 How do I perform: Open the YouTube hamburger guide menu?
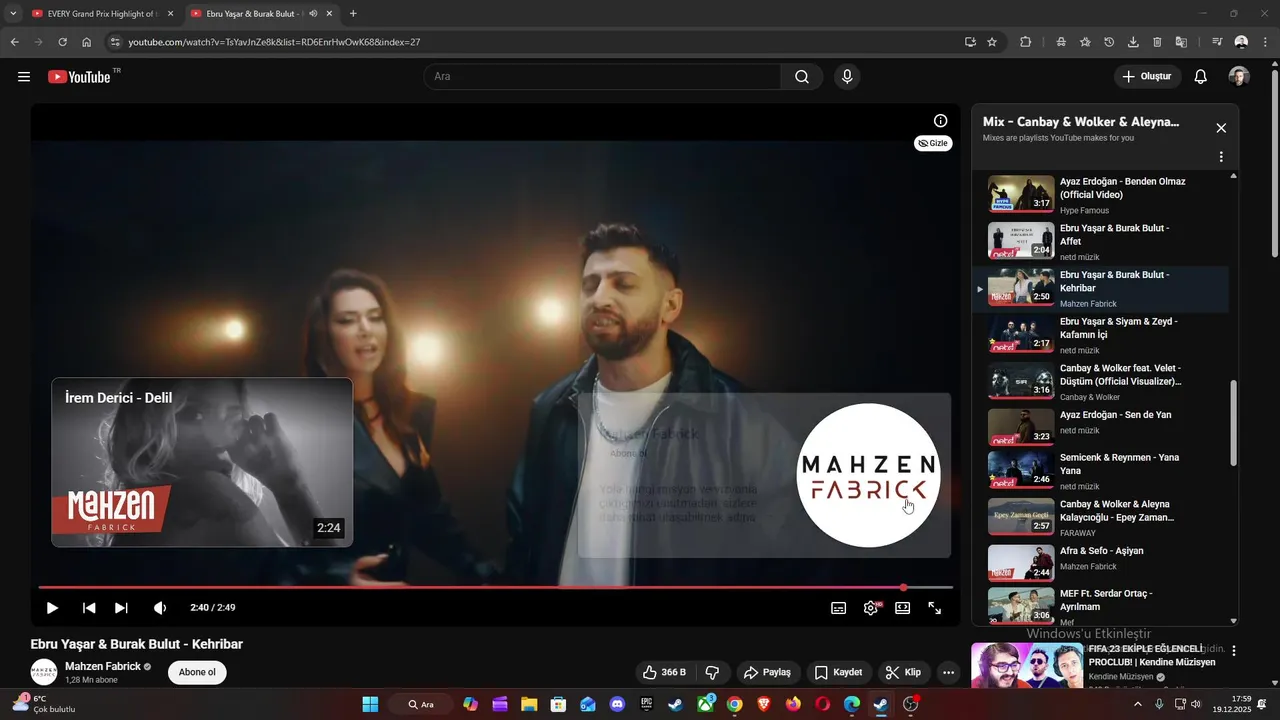click(24, 77)
